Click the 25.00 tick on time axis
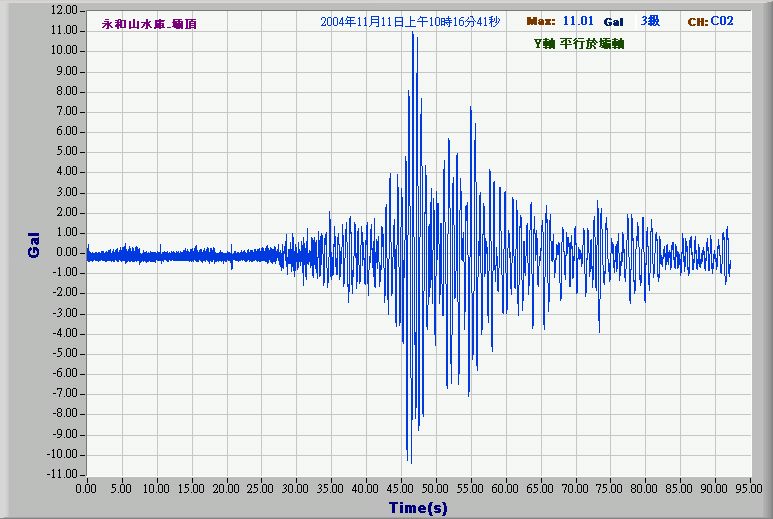This screenshot has height=519, width=773. click(x=261, y=489)
